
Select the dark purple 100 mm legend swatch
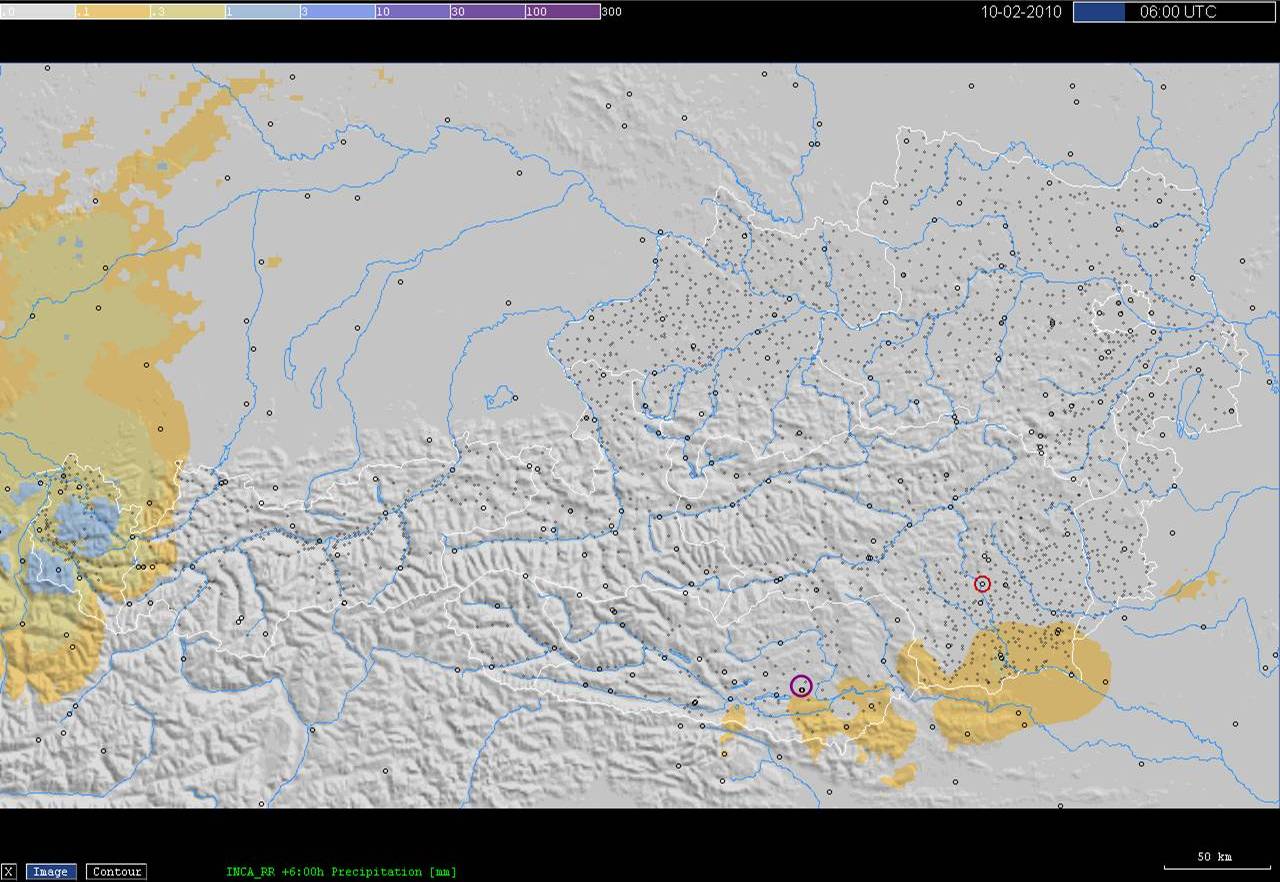[x=562, y=12]
